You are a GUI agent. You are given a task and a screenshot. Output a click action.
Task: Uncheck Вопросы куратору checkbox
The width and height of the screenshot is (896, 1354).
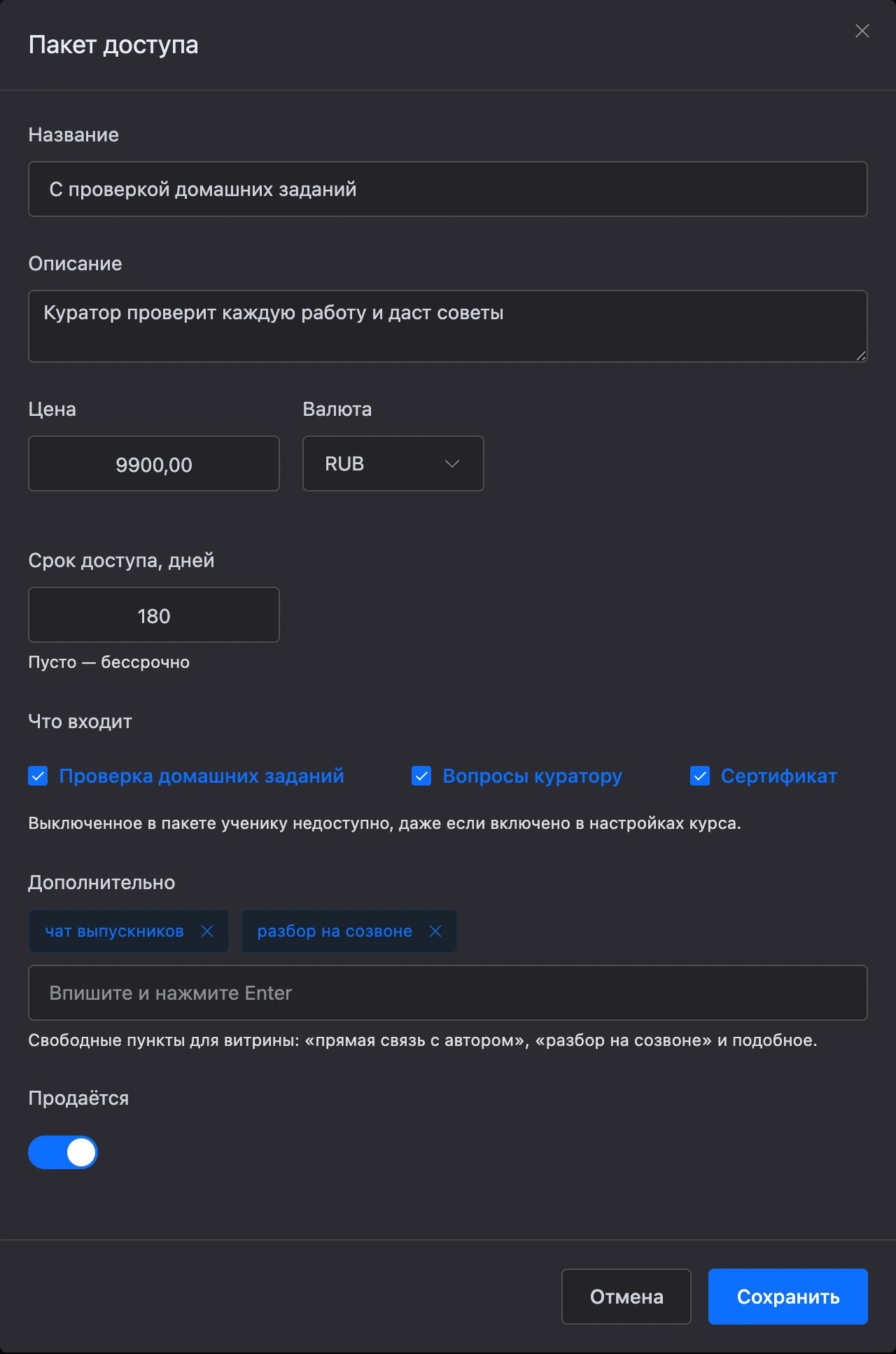pyautogui.click(x=421, y=776)
